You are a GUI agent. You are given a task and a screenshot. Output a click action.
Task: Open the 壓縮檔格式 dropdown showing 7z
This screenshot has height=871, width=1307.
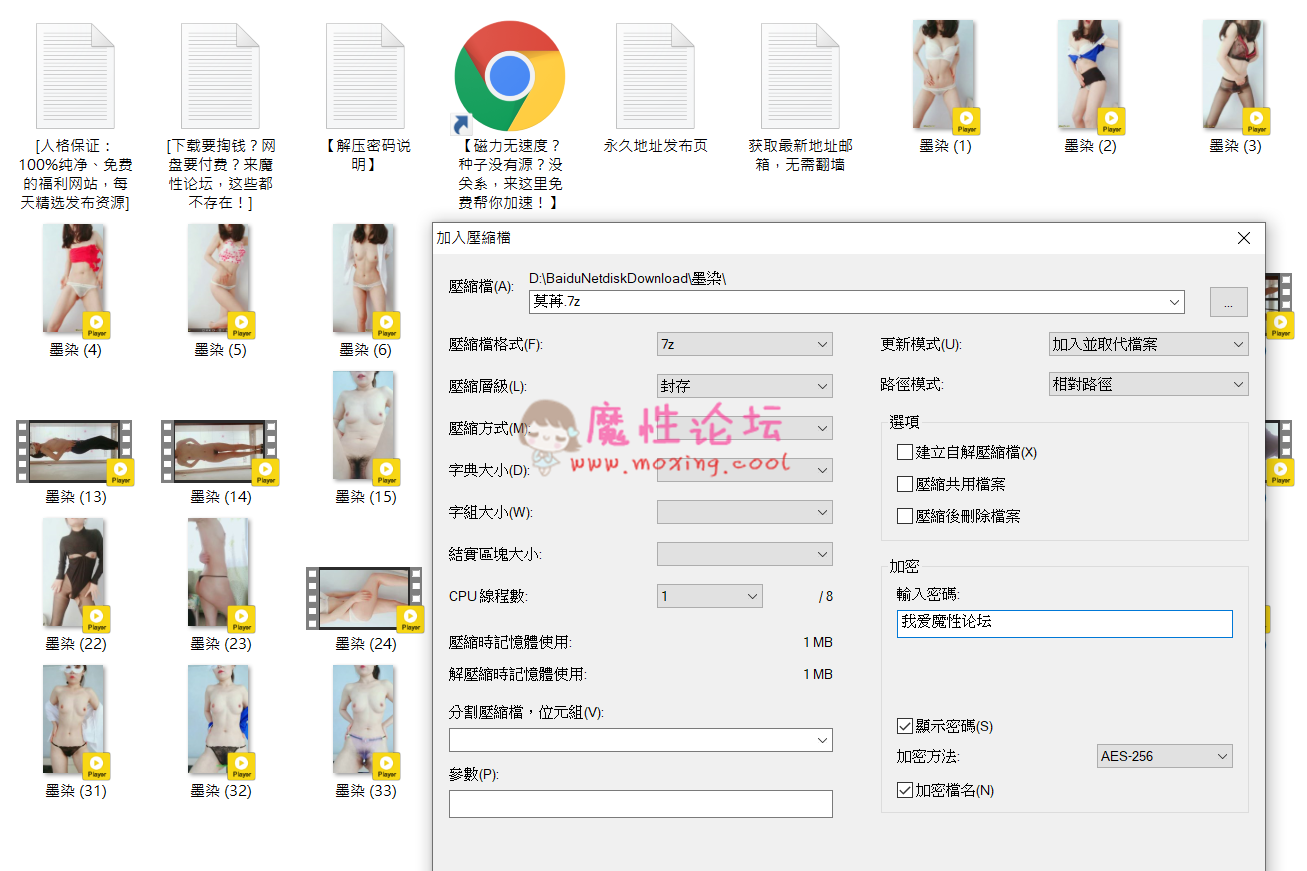745,344
